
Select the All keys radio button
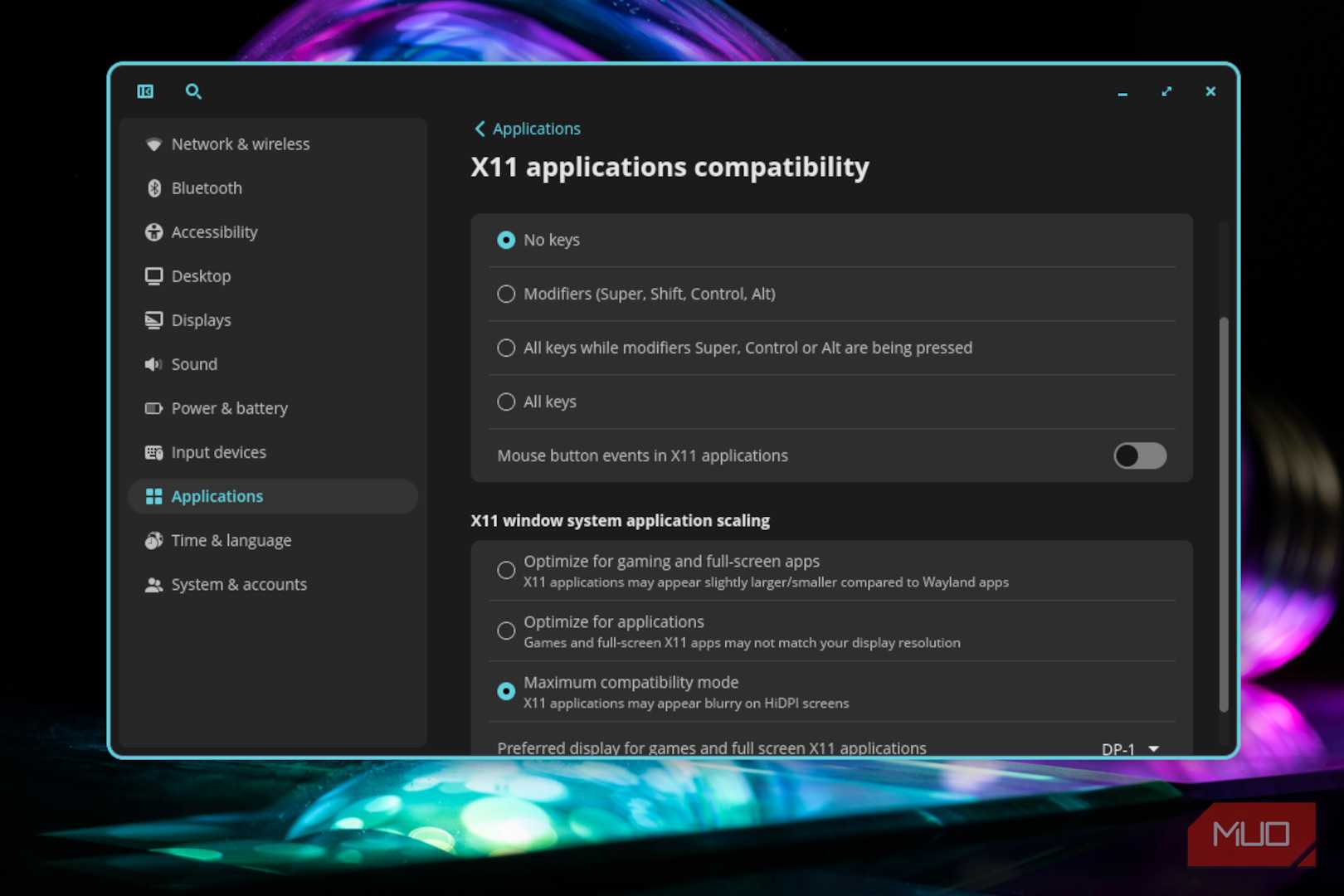[506, 402]
